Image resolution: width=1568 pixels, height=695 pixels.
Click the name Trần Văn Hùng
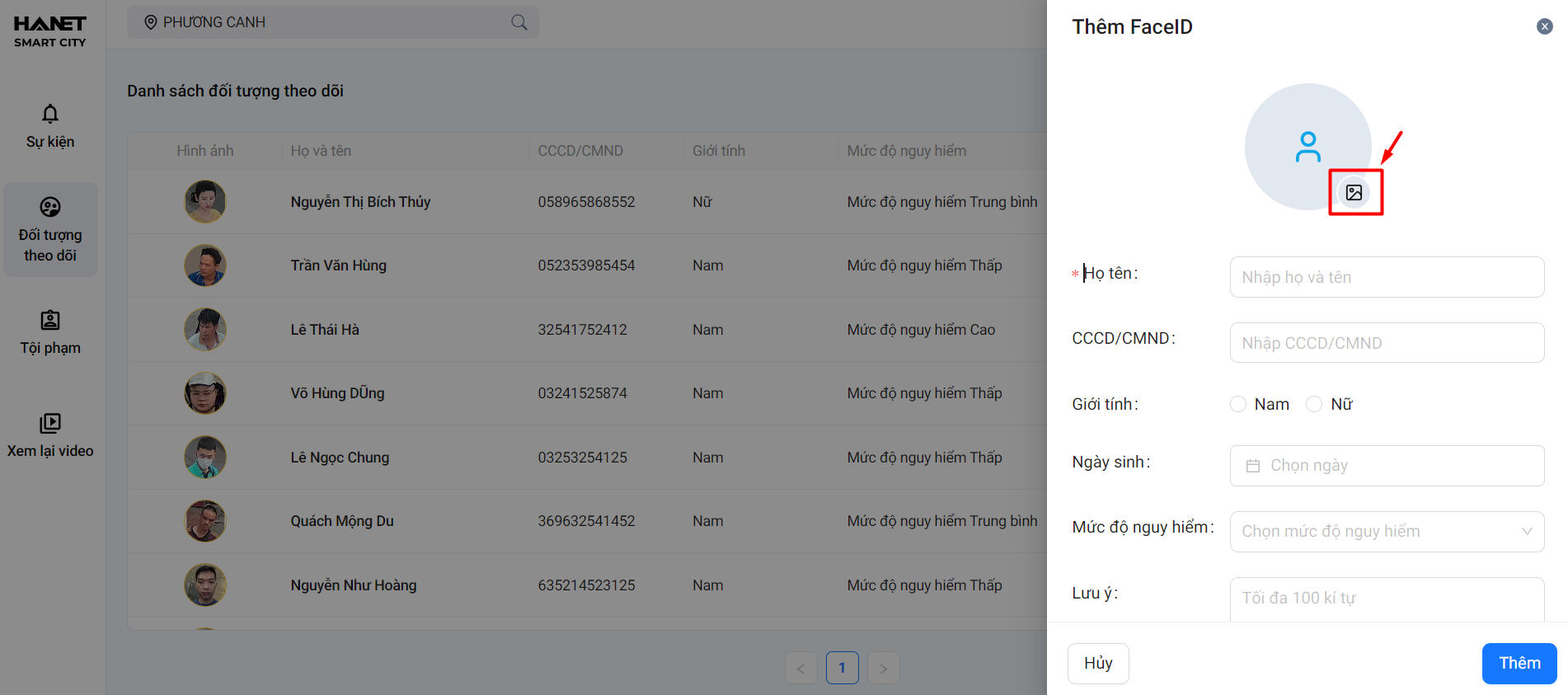tap(338, 265)
